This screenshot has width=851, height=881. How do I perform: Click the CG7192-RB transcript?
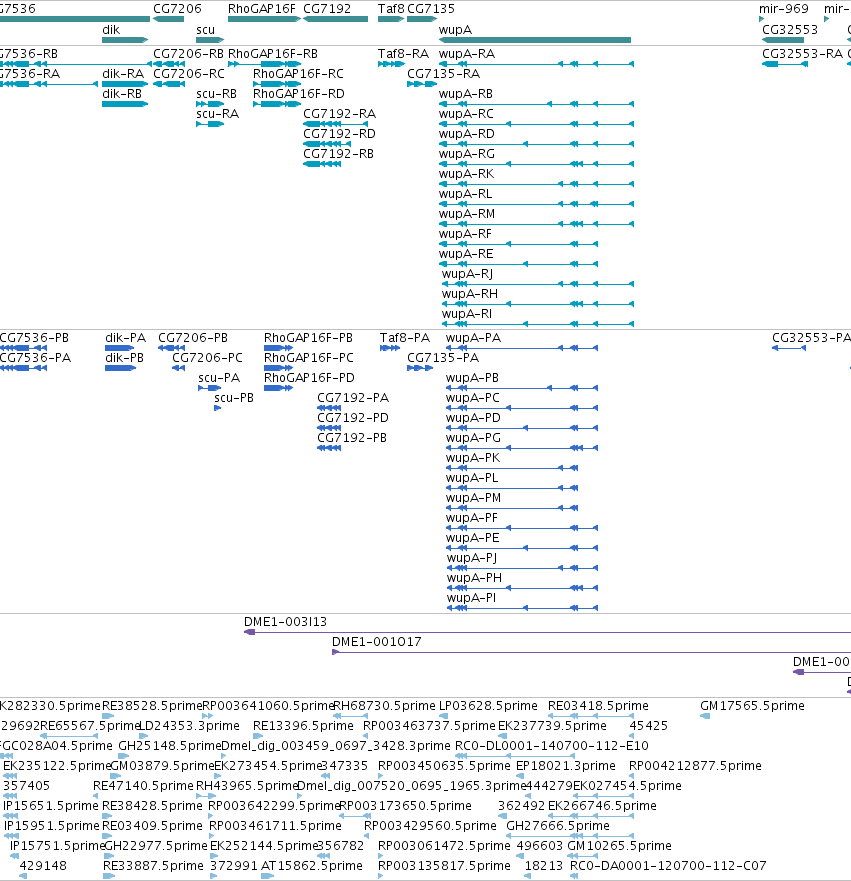click(x=322, y=164)
